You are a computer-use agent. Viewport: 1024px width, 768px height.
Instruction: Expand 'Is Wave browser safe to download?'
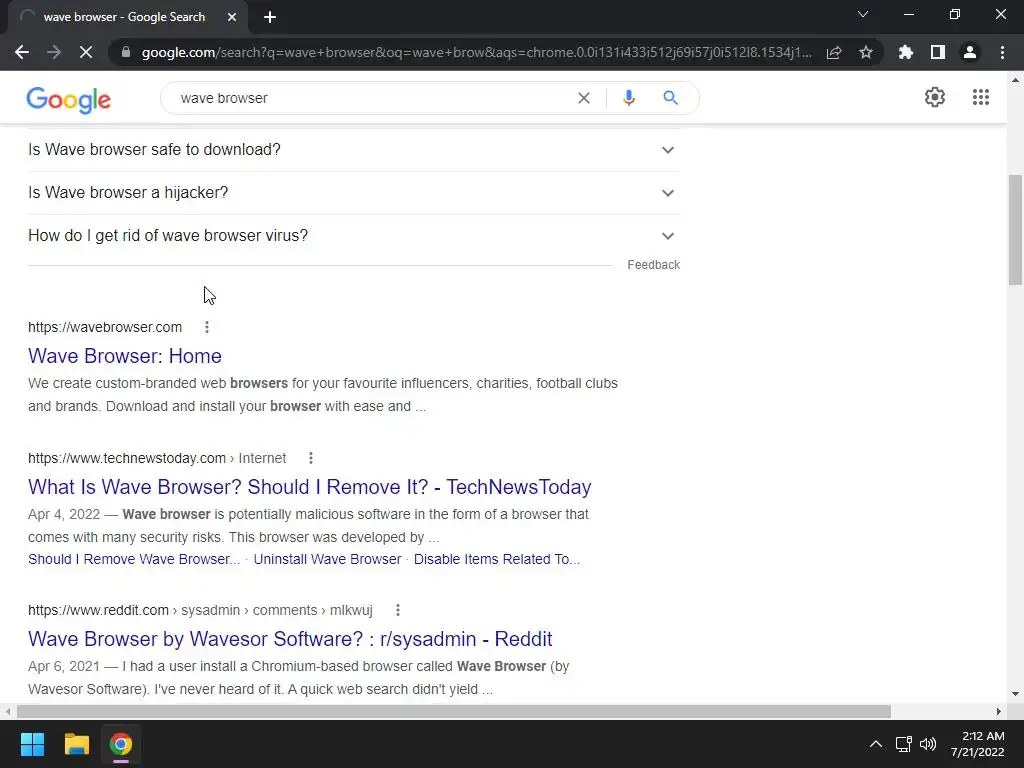(354, 150)
